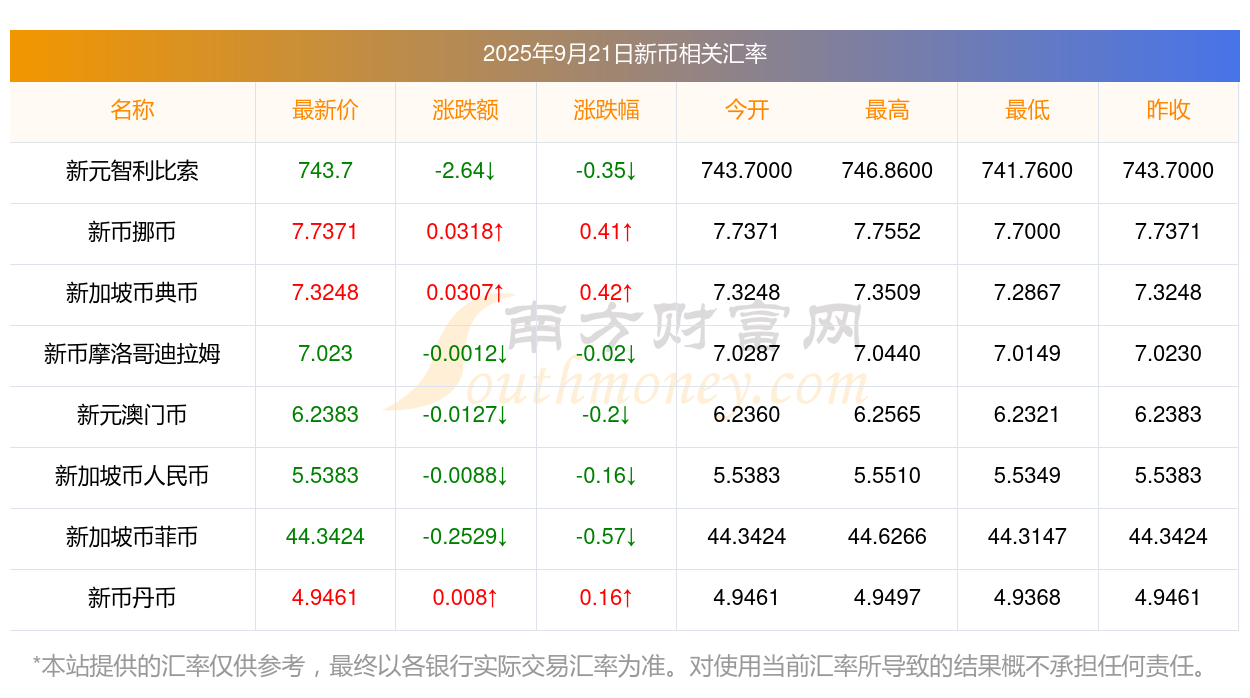The width and height of the screenshot is (1250, 698).
Task: Select the 昨收 column header
Action: pos(1168,110)
